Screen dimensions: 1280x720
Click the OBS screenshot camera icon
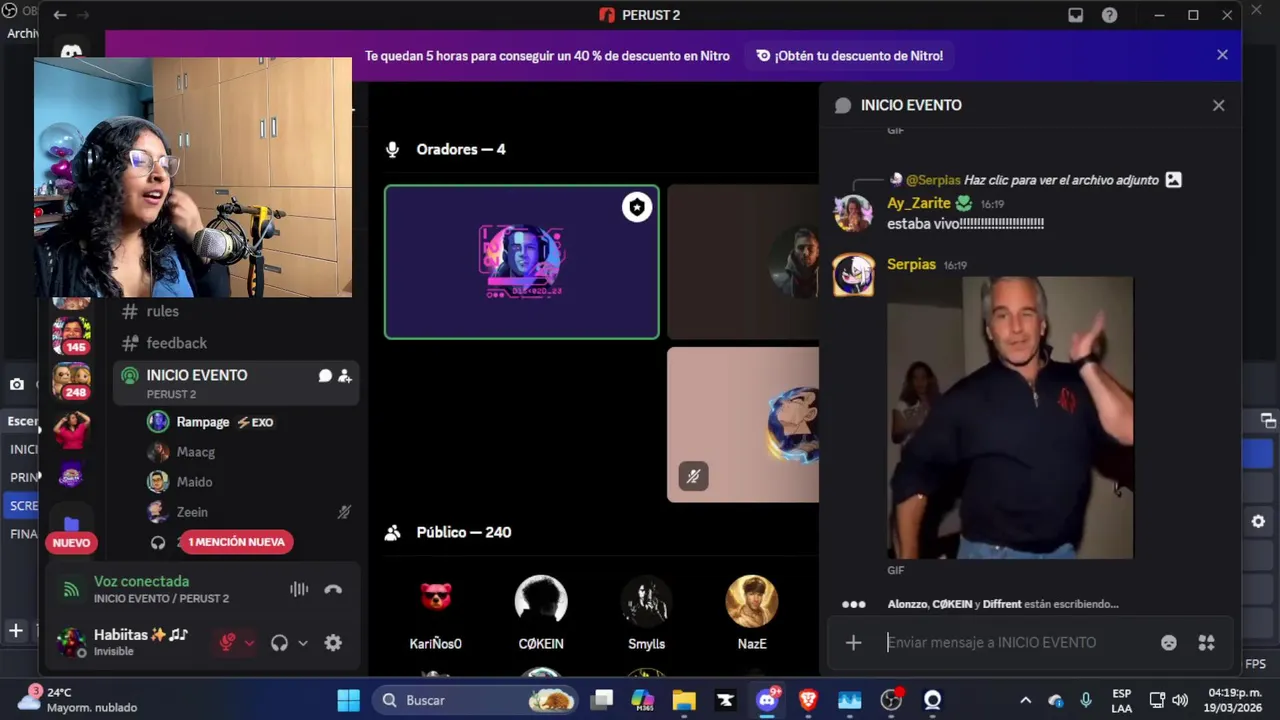(17, 384)
